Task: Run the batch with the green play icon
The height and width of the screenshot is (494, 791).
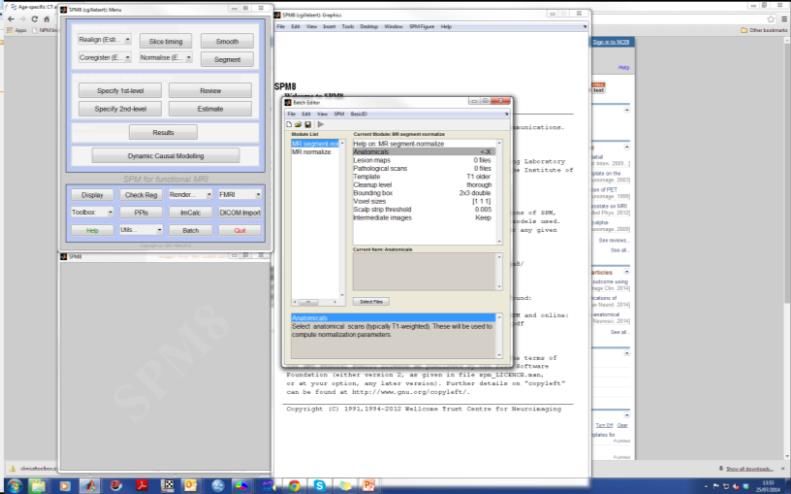Action: [320, 124]
